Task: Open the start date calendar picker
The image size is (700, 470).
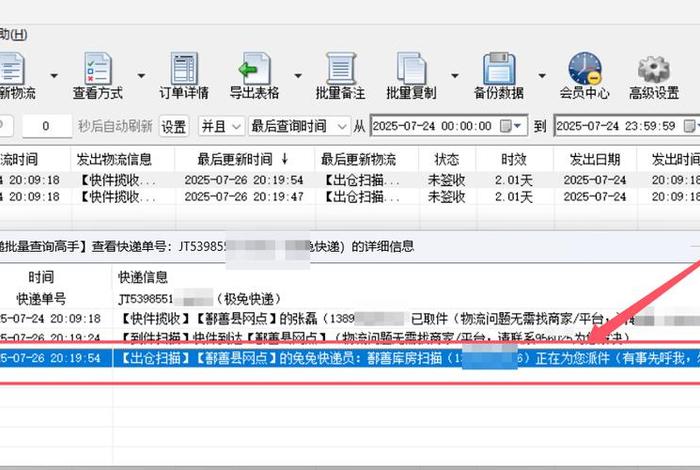Action: [510, 126]
